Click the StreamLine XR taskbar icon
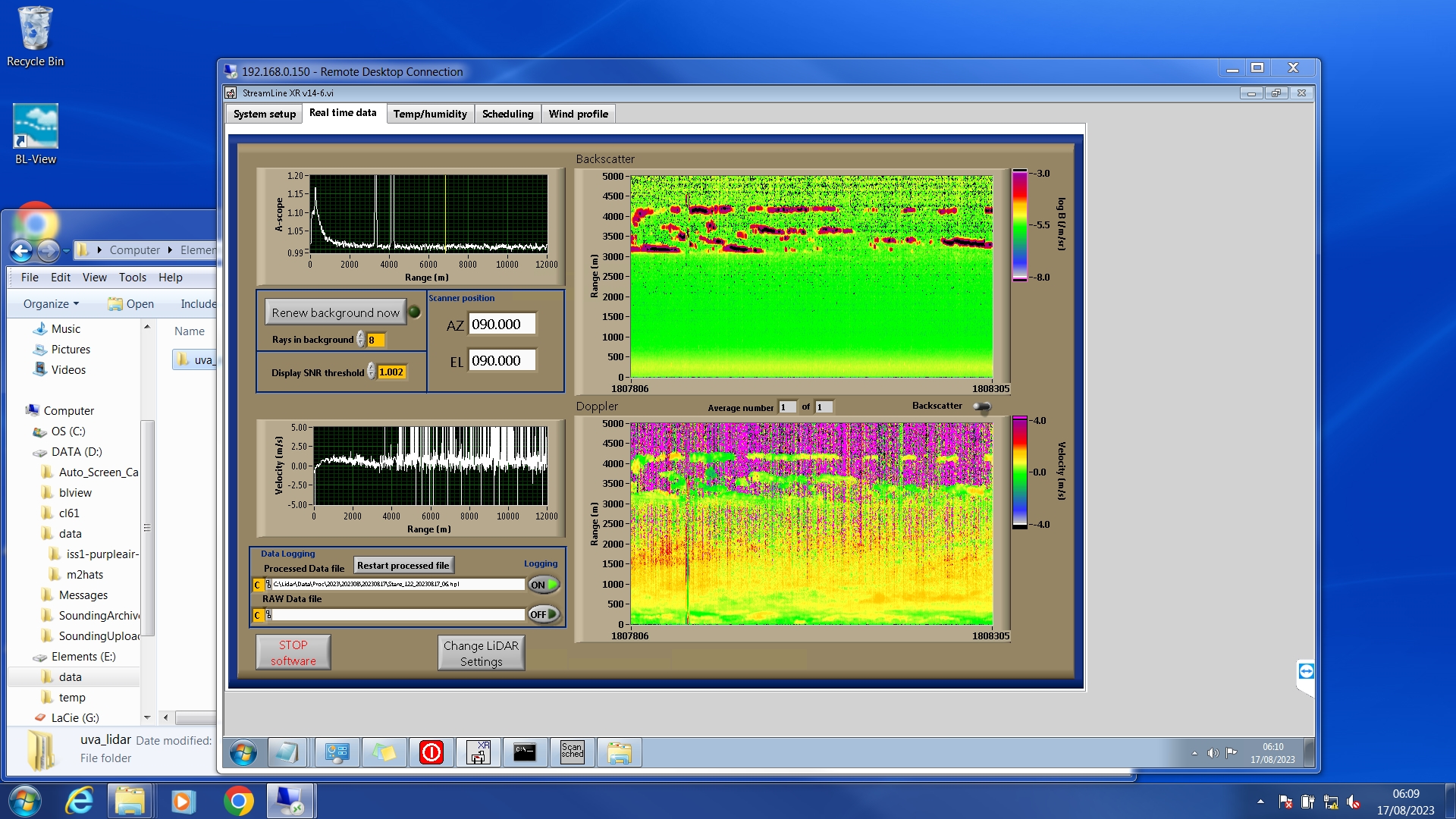The width and height of the screenshot is (1456, 819). 478,752
